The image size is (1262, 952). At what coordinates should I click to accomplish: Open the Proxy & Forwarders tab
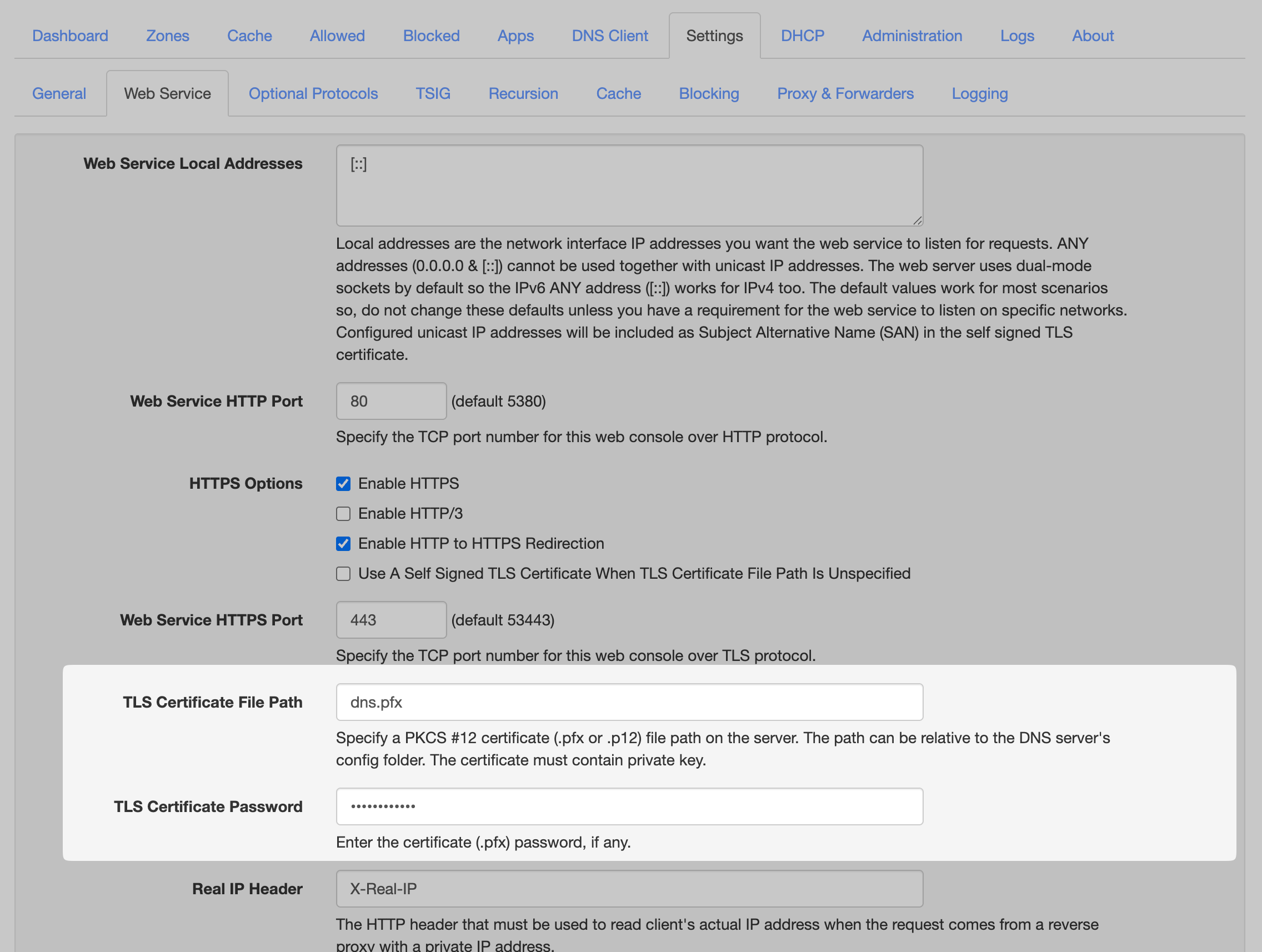[x=844, y=93]
